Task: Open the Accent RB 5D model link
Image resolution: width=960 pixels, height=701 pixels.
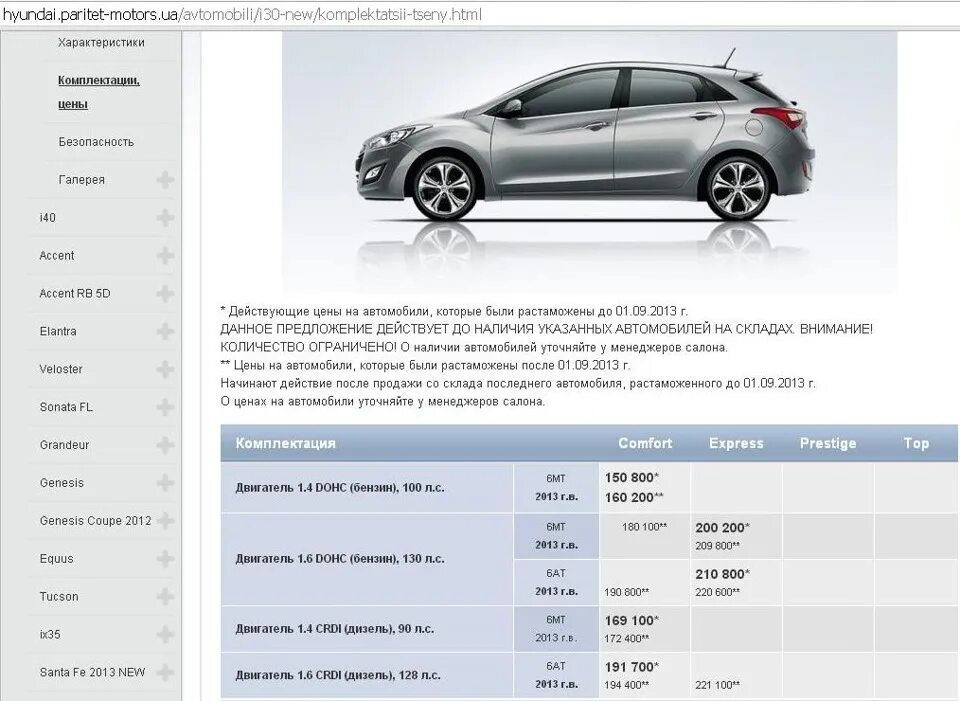Action: point(75,293)
